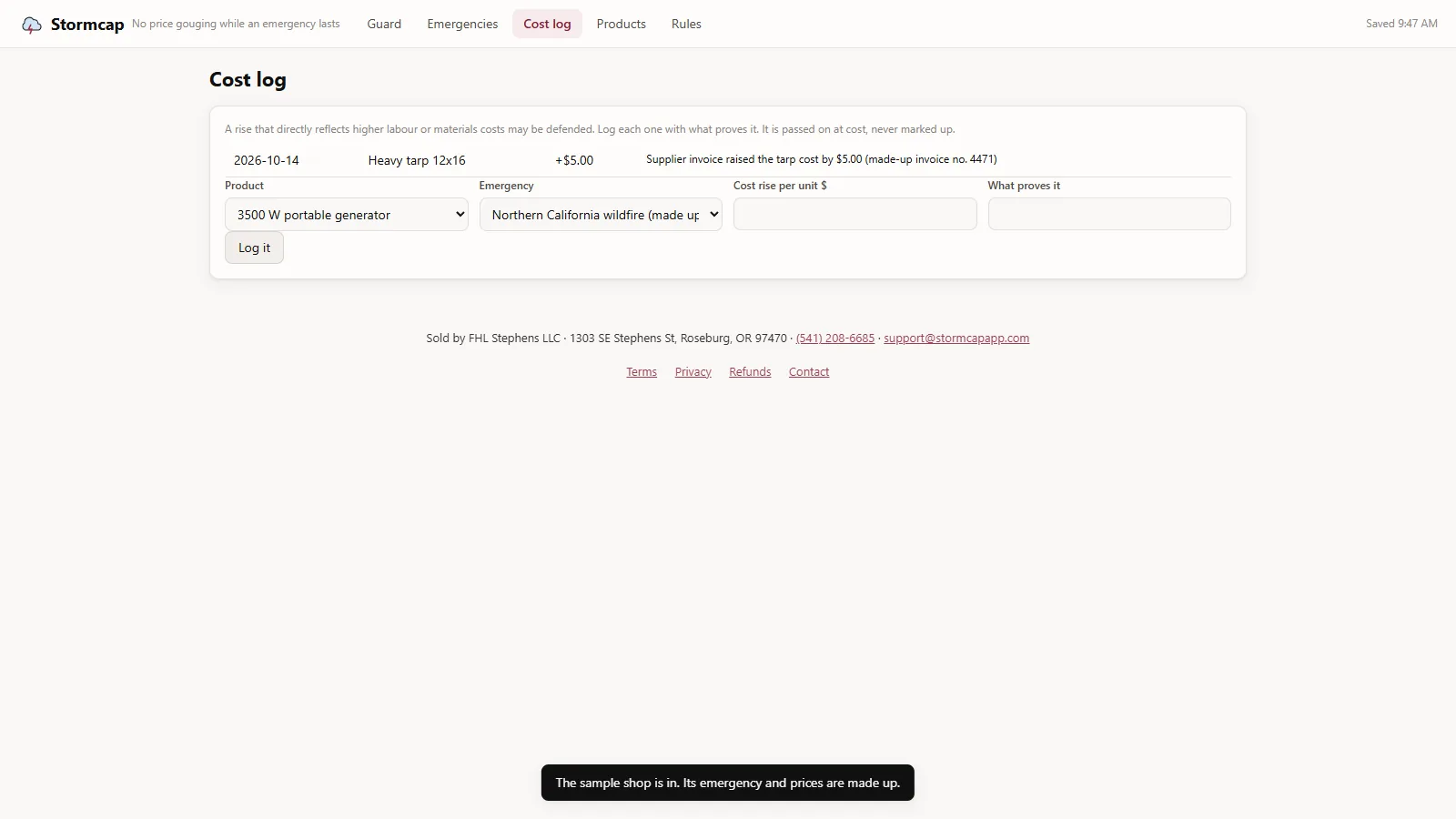Click the +$5.00 cost rise value
Viewport: 1456px width, 819px height.
574,160
